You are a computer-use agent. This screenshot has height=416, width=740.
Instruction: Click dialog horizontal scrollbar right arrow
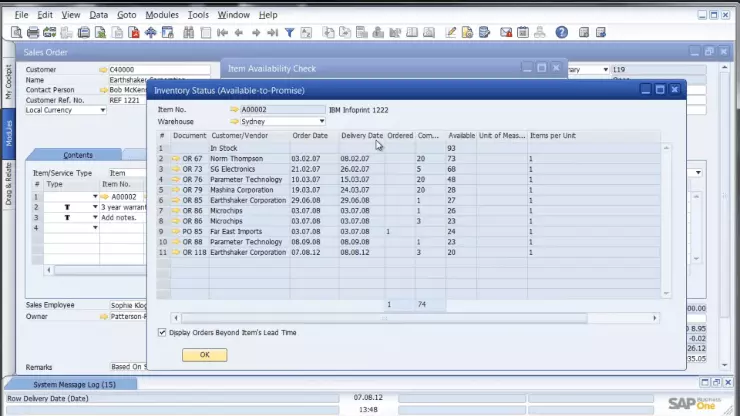(655, 318)
